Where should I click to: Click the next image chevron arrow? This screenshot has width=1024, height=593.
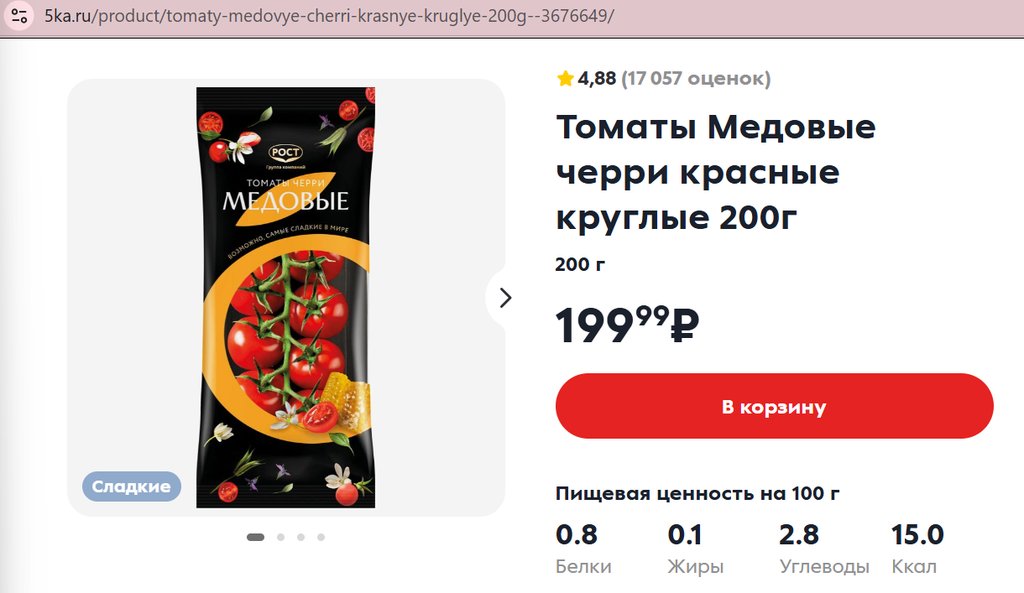click(x=505, y=297)
